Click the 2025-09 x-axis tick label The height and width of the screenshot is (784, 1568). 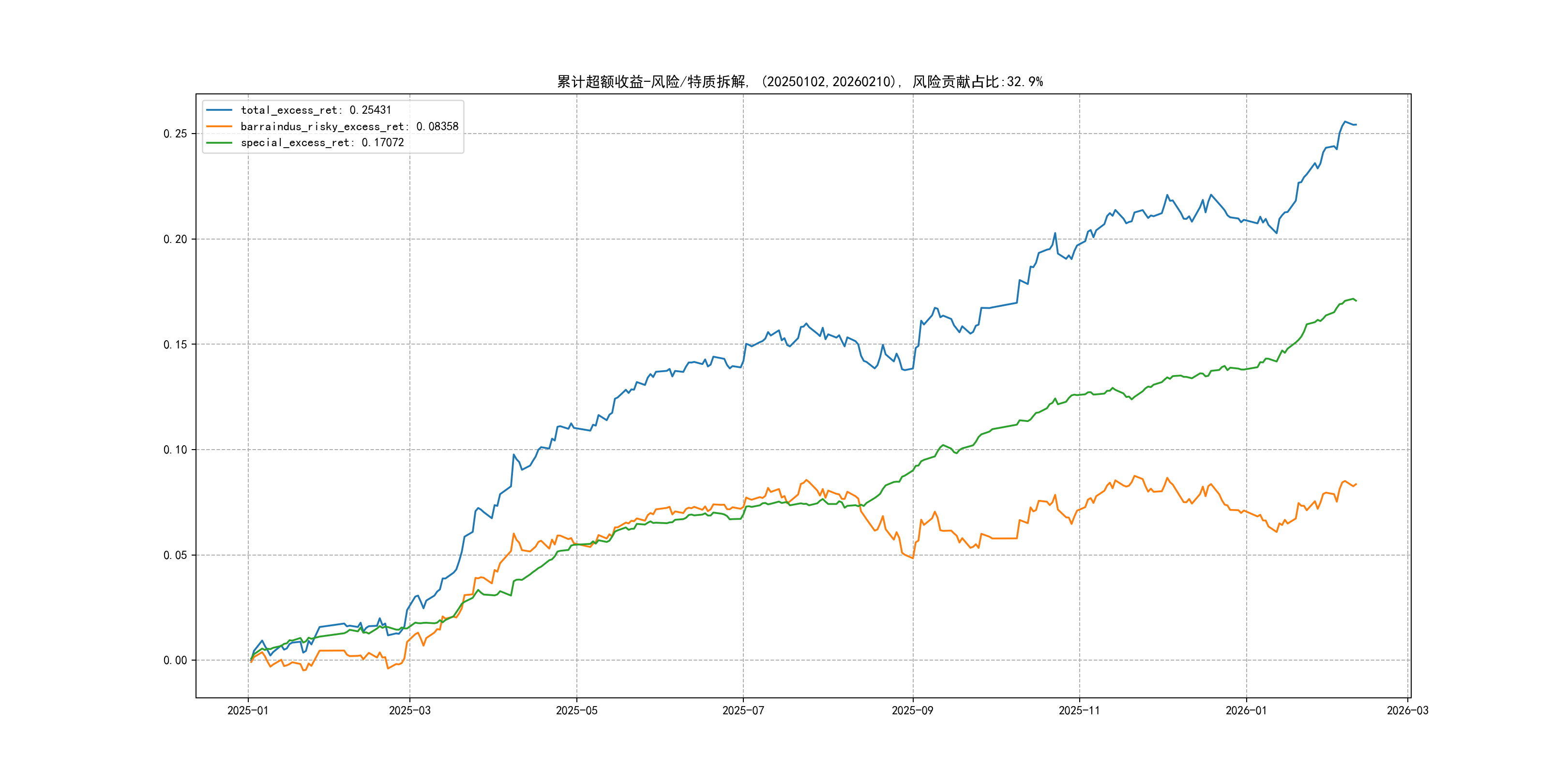point(912,710)
